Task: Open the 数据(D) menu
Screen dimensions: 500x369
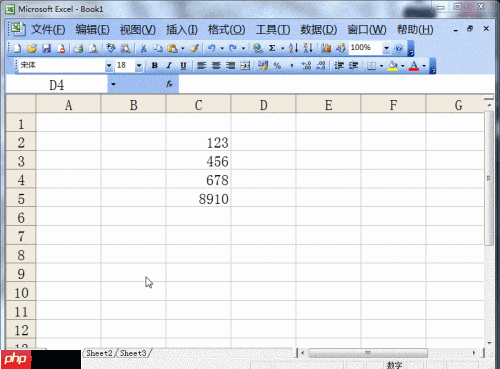Action: [318, 30]
